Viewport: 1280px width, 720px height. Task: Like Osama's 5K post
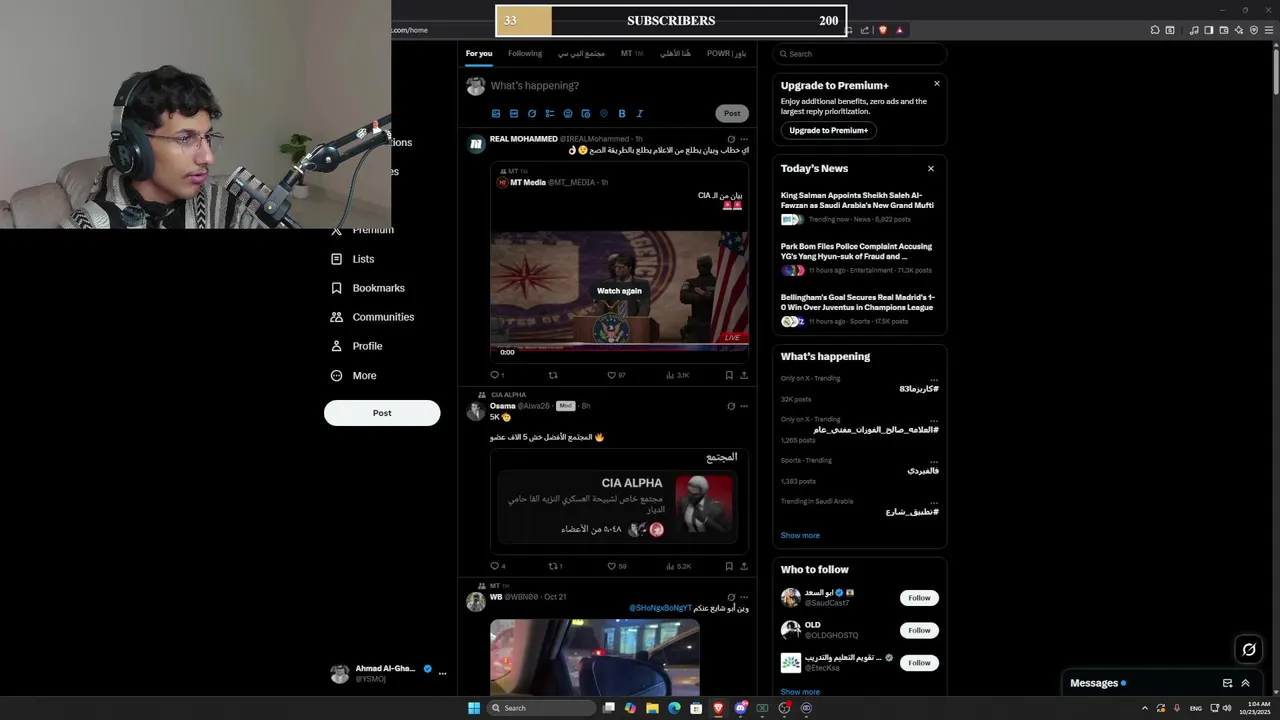pos(612,566)
